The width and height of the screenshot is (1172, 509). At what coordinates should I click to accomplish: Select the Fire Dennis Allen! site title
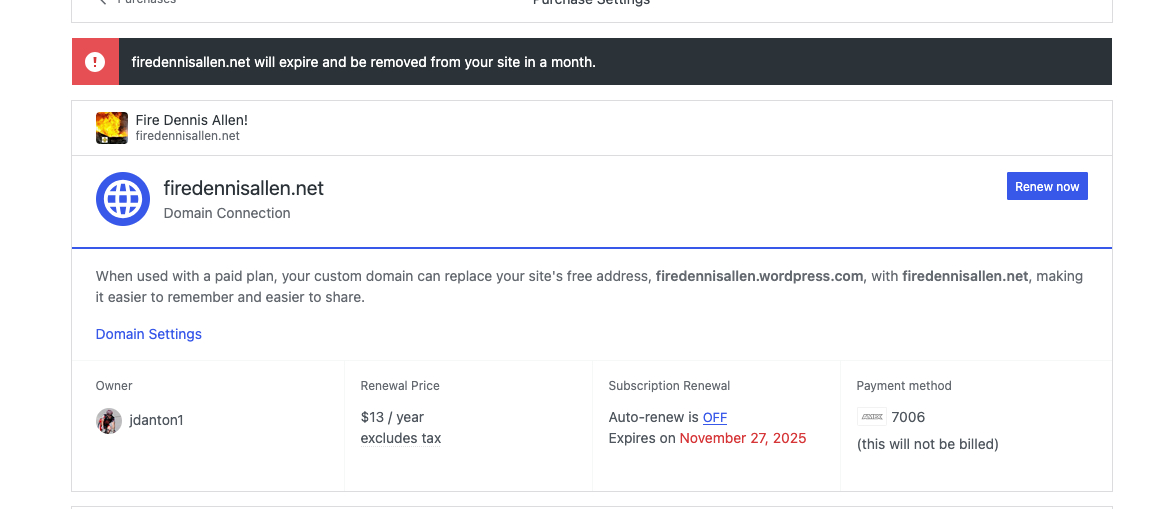click(x=191, y=120)
